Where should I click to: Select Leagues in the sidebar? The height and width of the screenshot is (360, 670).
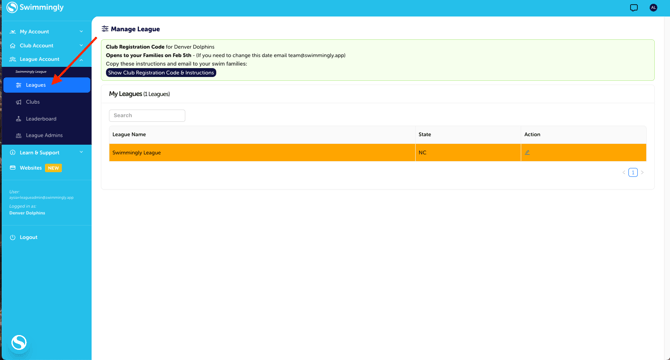[47, 85]
